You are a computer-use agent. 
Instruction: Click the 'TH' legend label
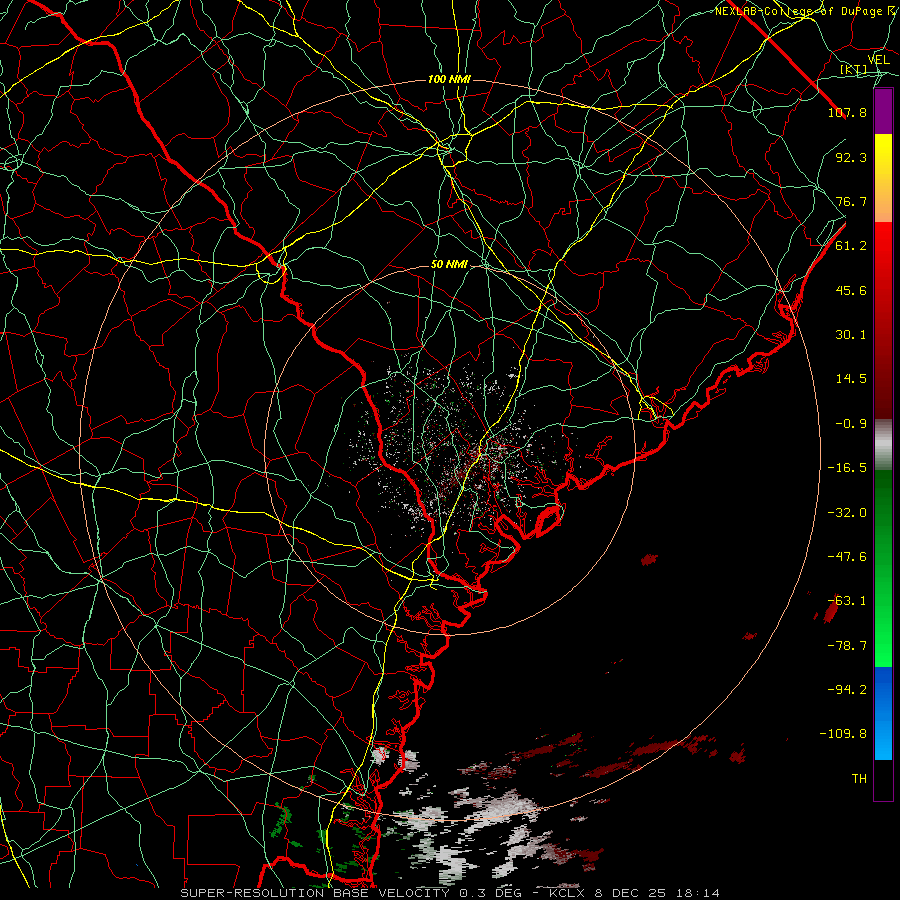[859, 779]
